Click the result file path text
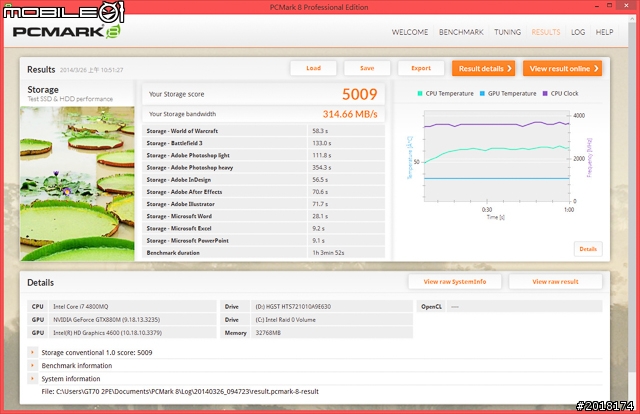The width and height of the screenshot is (640, 414). click(180, 392)
